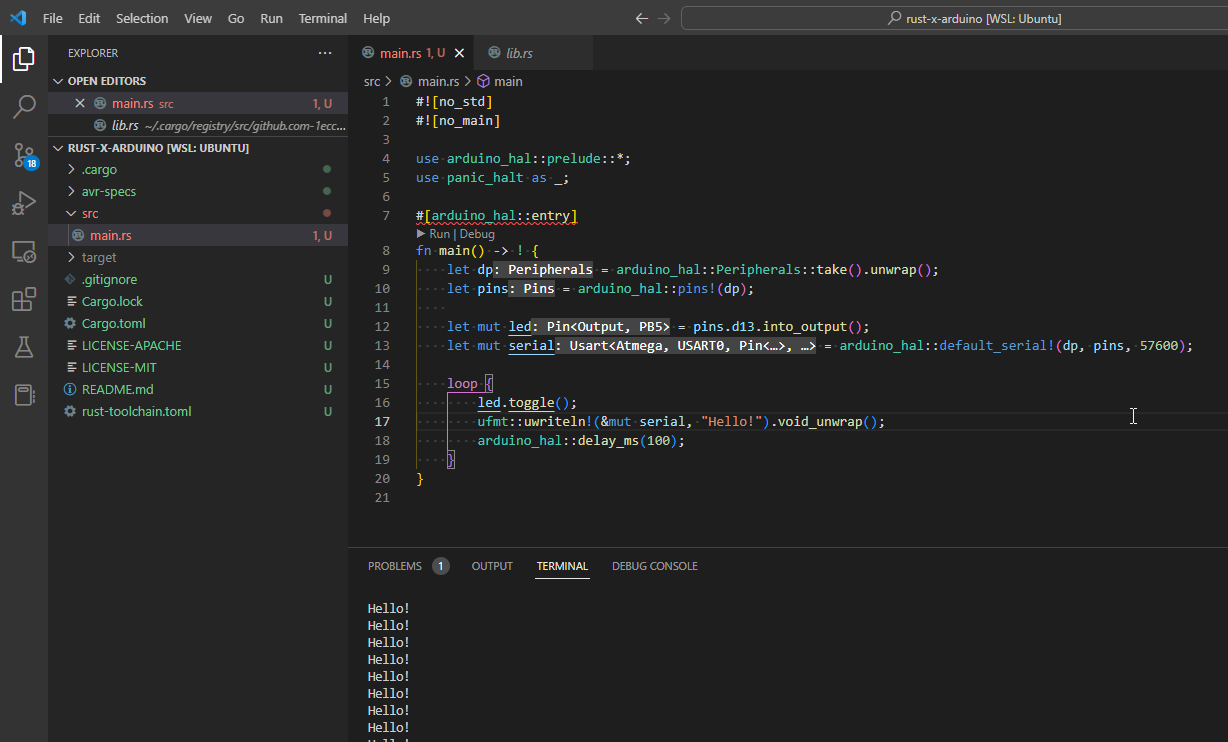The width and height of the screenshot is (1228, 742).
Task: Expand the .cargo folder
Action: [x=99, y=169]
